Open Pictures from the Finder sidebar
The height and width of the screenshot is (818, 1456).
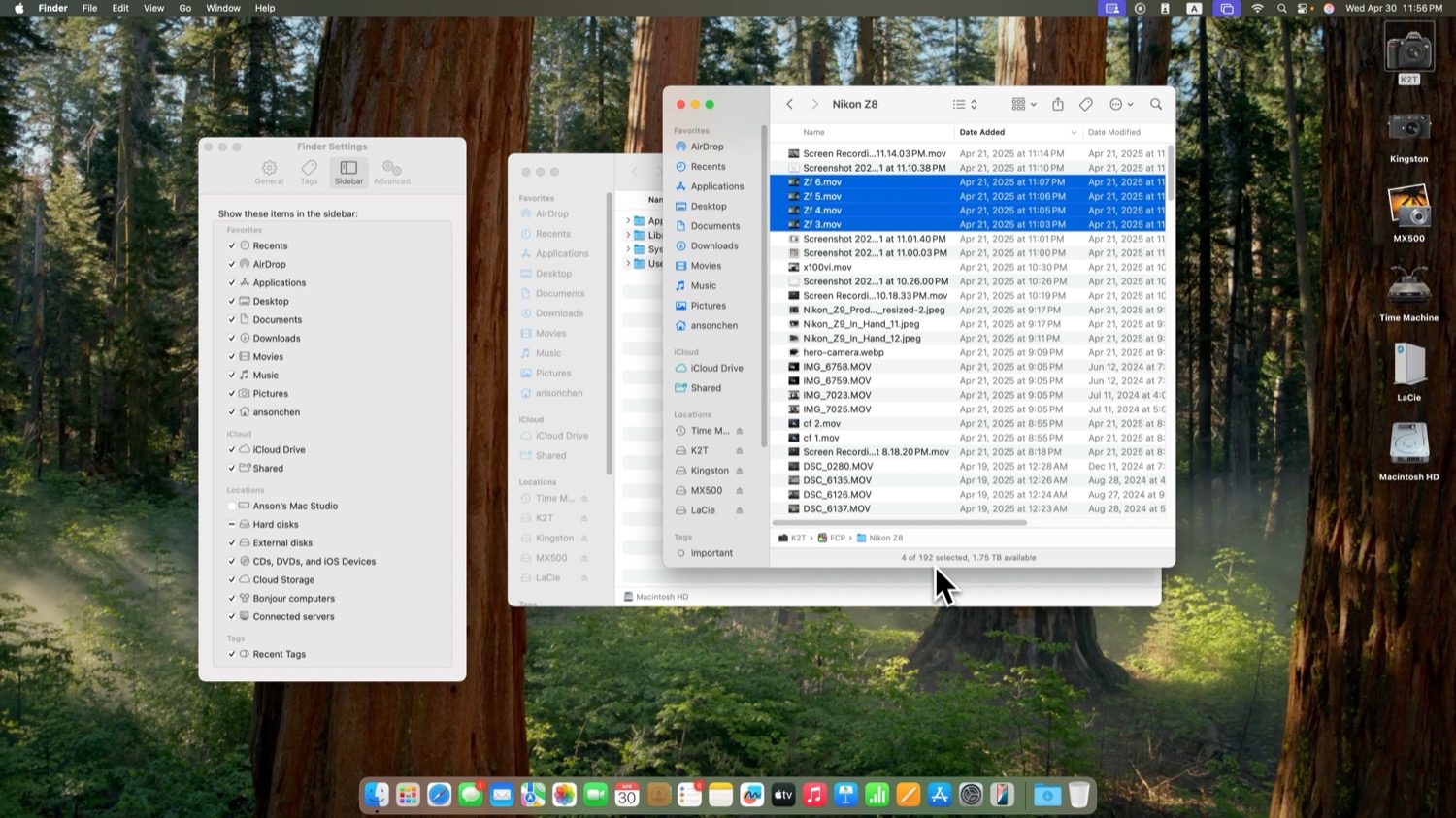[x=708, y=306]
